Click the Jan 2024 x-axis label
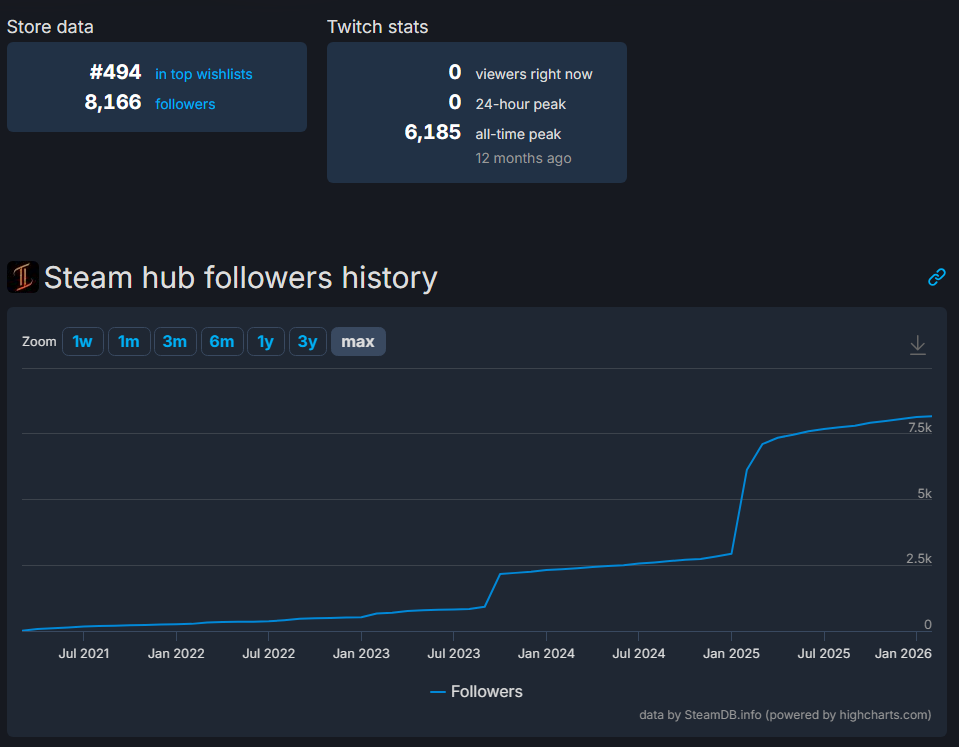Screen dimensions: 959x747 point(546,653)
